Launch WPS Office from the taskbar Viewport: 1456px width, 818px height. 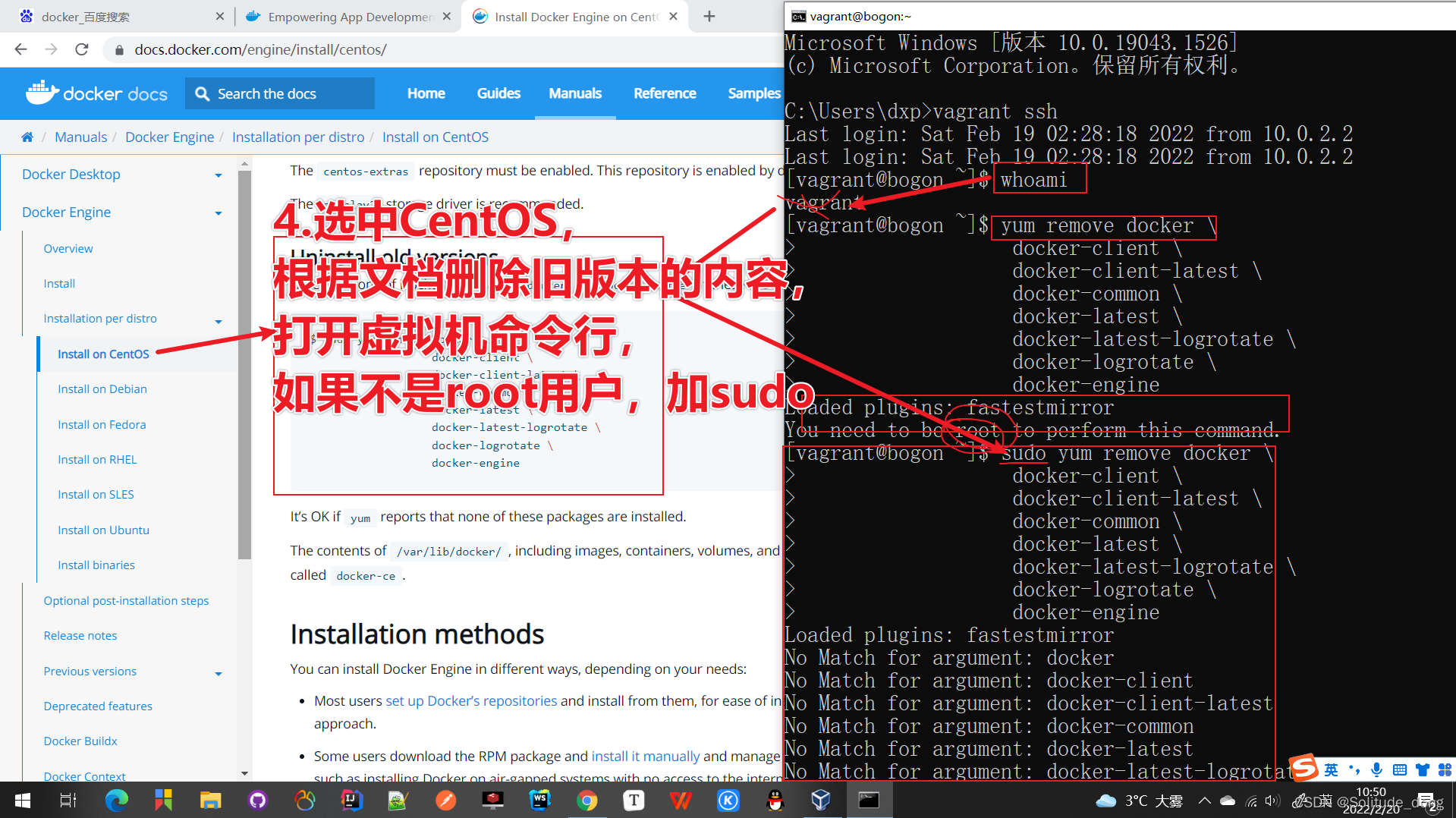point(681,800)
